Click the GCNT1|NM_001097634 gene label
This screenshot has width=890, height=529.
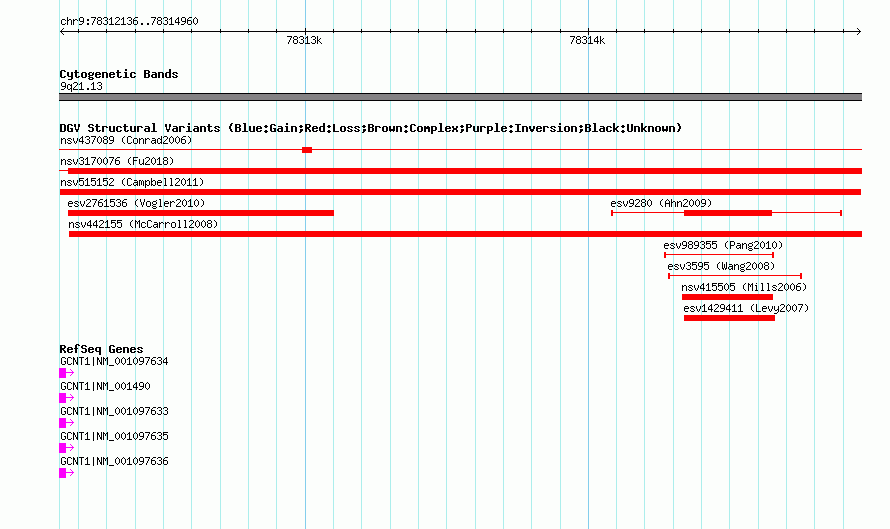pyautogui.click(x=114, y=362)
